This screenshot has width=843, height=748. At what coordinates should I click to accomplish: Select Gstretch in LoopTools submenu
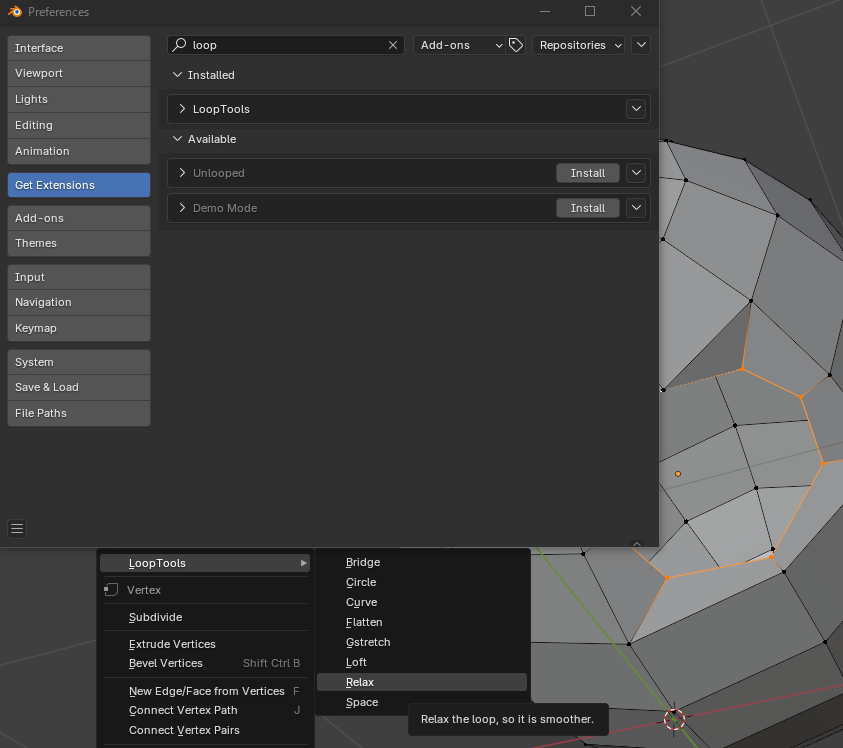(422, 642)
